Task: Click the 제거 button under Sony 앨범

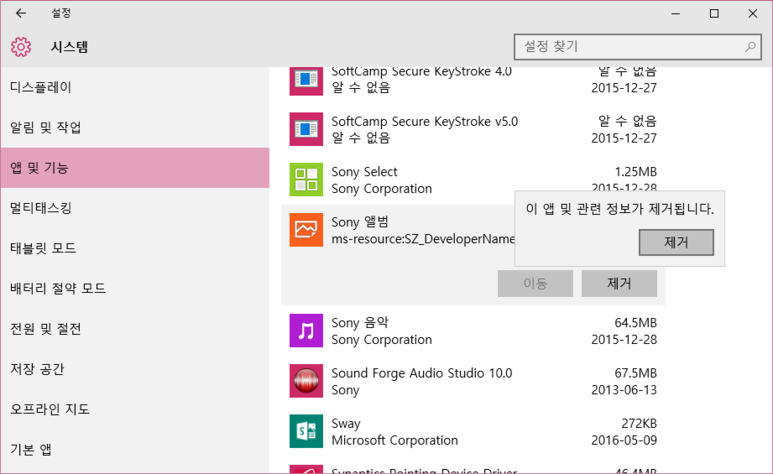Action: coord(619,284)
